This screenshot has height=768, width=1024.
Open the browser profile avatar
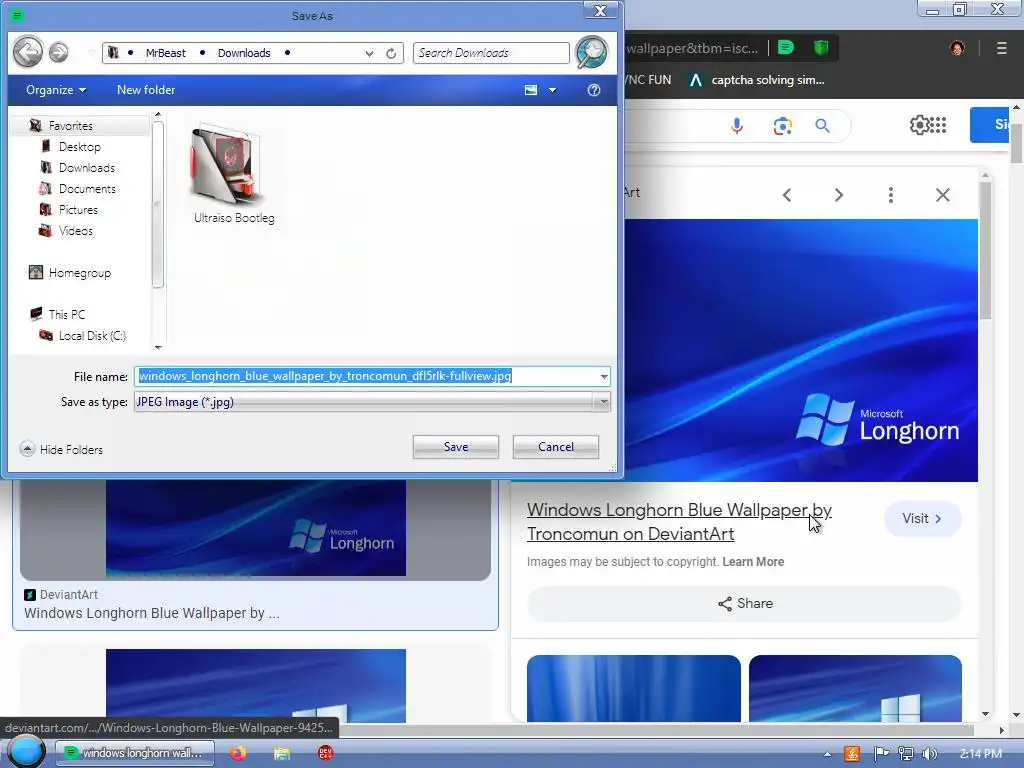pos(957,48)
